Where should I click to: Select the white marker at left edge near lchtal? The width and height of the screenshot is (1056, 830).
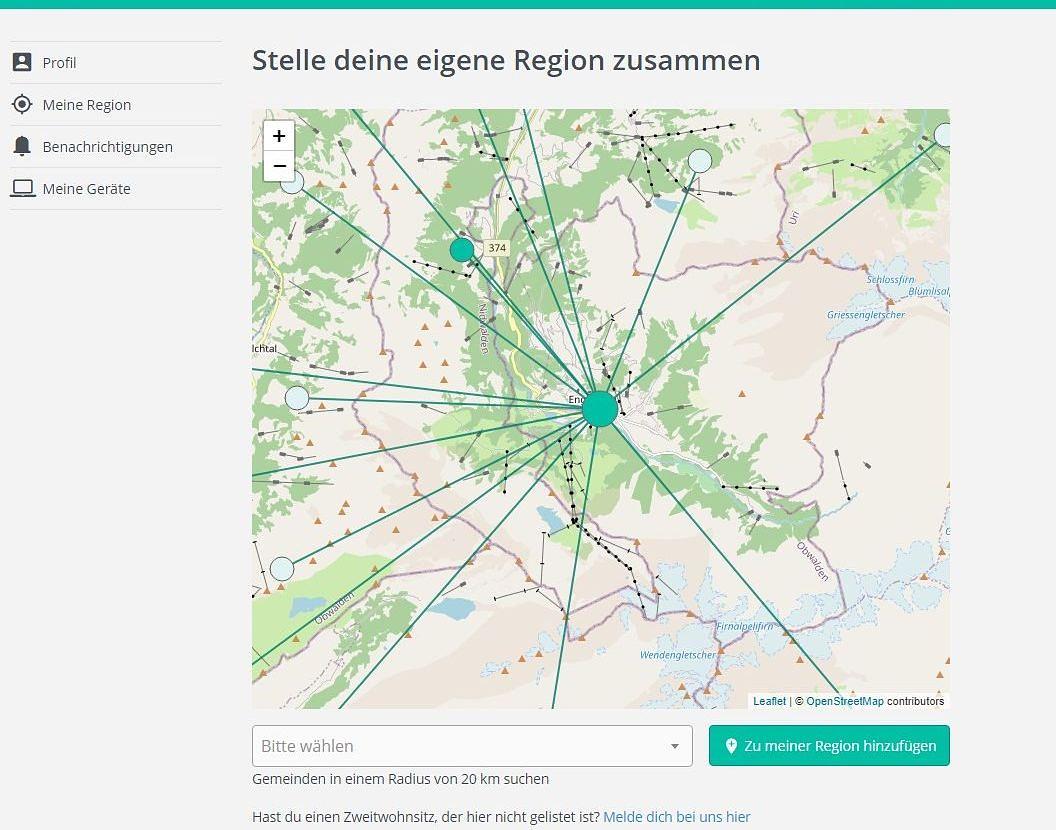tap(297, 398)
